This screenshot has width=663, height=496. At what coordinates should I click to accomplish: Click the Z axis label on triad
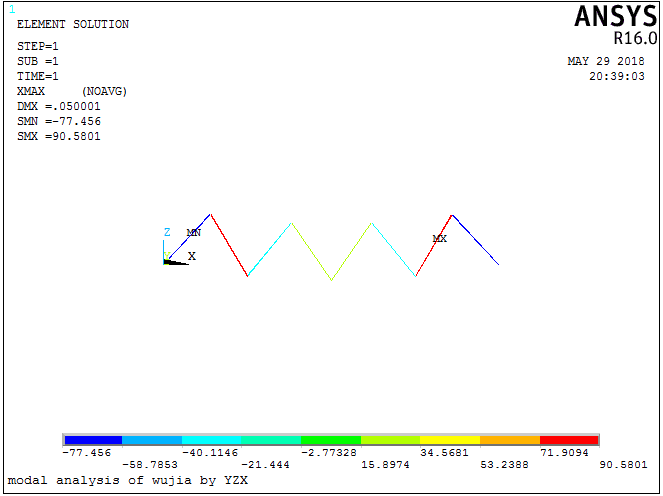click(x=167, y=232)
